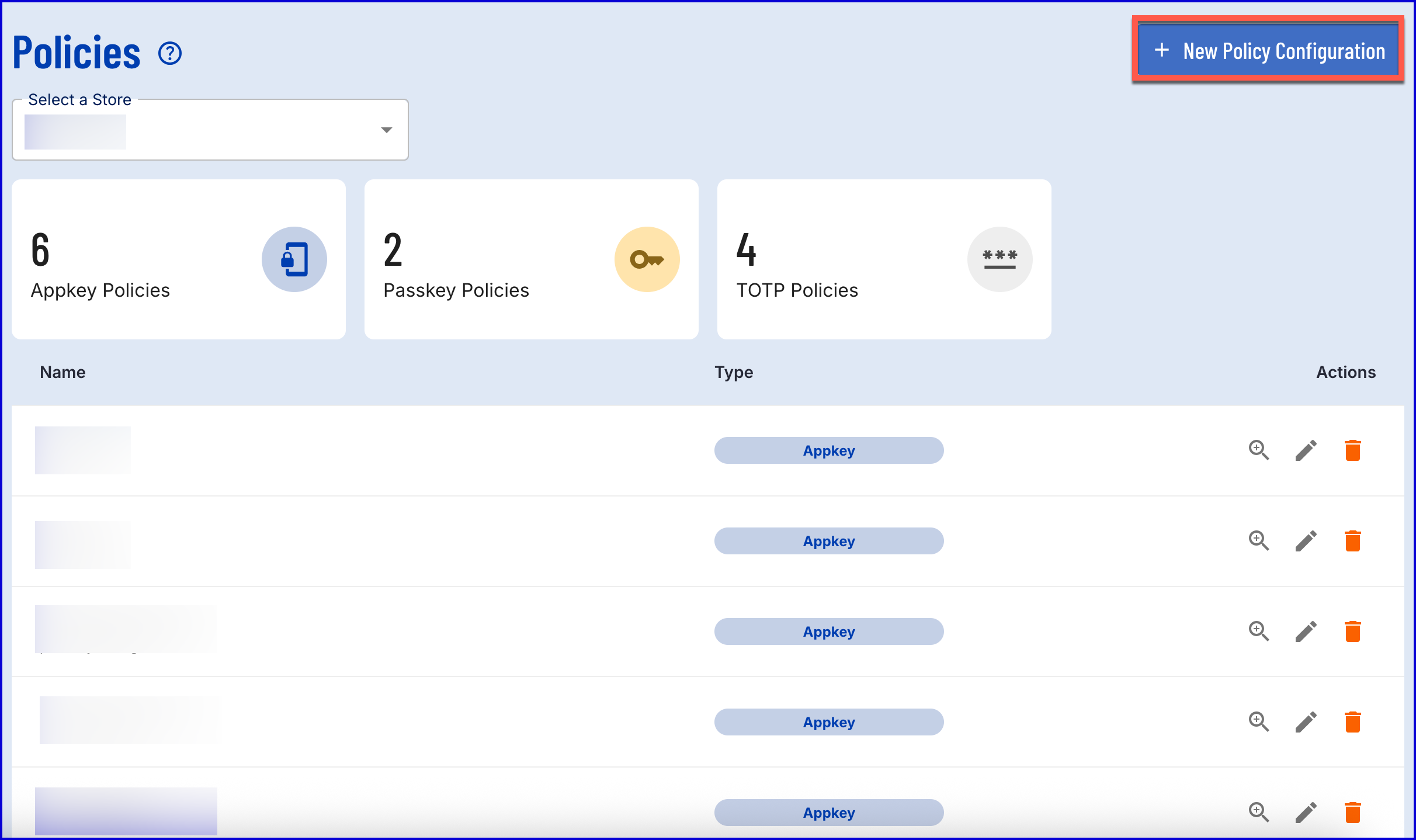
Task: Edit the third policy row
Action: click(1306, 631)
